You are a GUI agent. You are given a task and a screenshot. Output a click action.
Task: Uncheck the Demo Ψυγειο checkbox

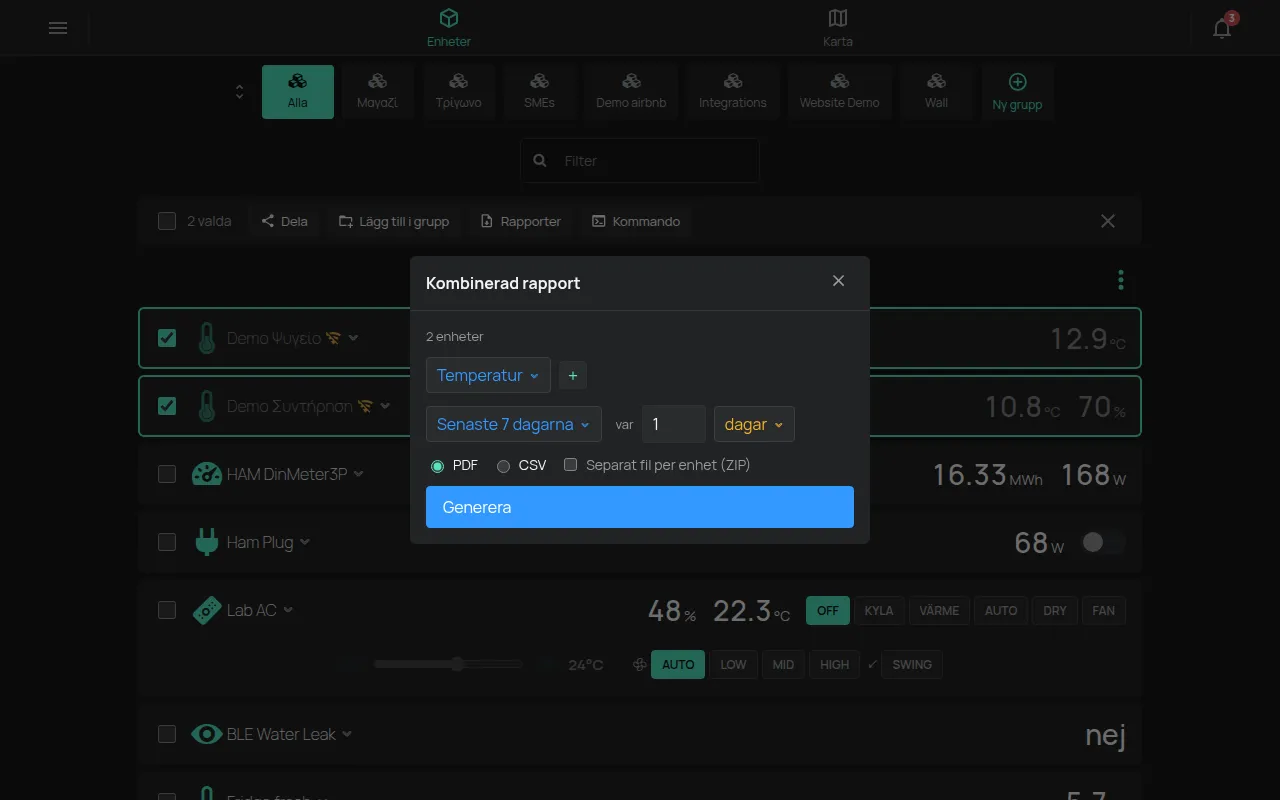[167, 338]
